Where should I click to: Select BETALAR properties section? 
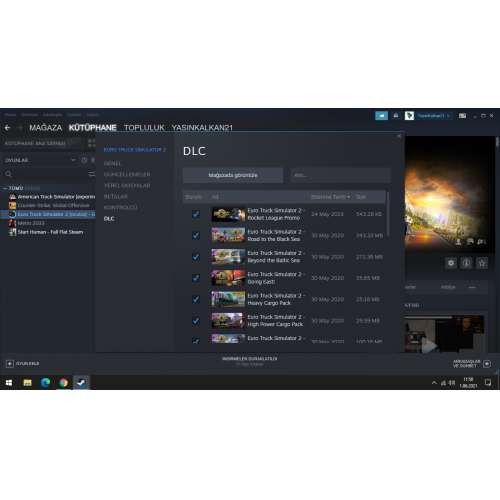pos(116,197)
